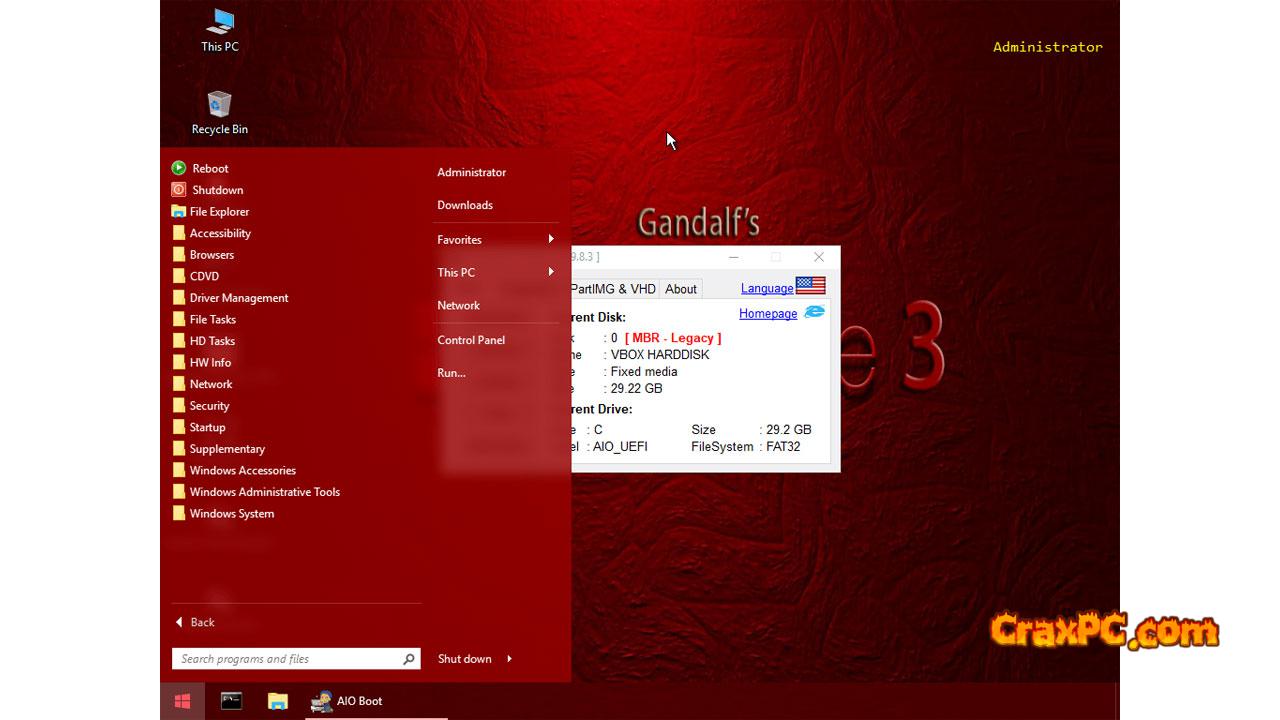Open the Security folder icon

pyautogui.click(x=178, y=406)
